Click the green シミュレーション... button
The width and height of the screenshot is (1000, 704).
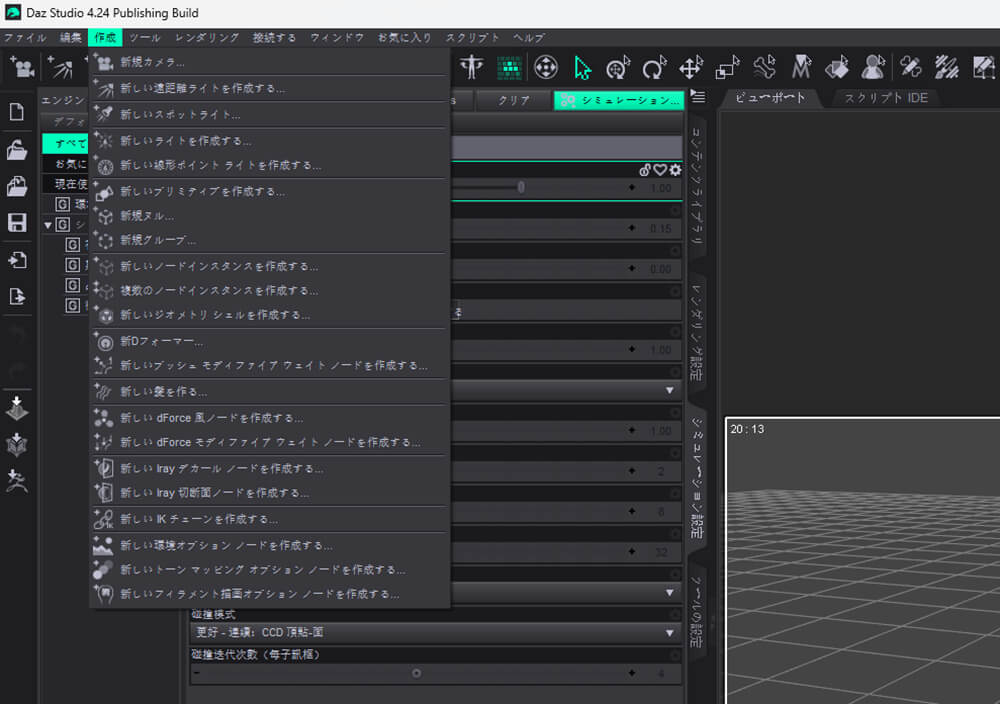(x=619, y=100)
